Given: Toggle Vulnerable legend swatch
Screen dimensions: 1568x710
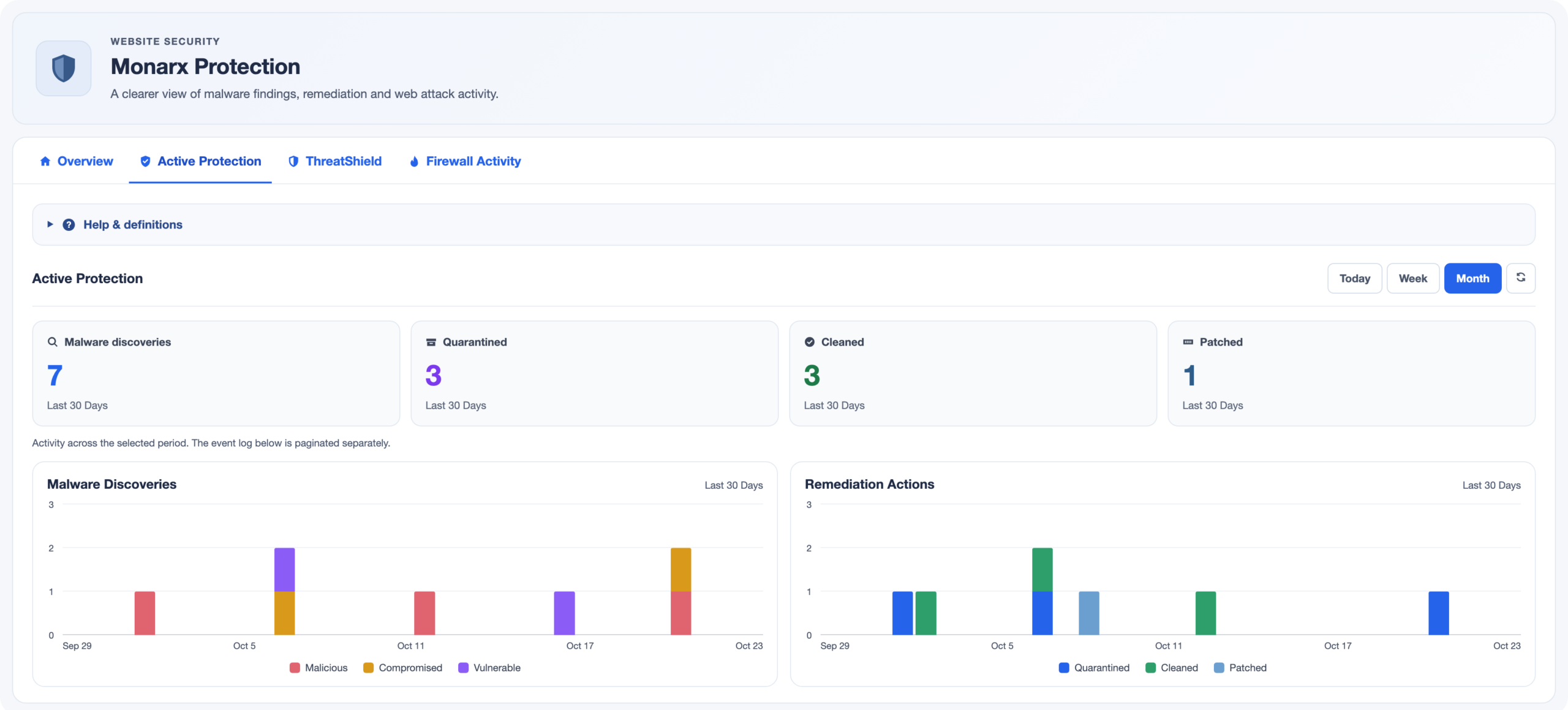Looking at the screenshot, I should pos(463,668).
